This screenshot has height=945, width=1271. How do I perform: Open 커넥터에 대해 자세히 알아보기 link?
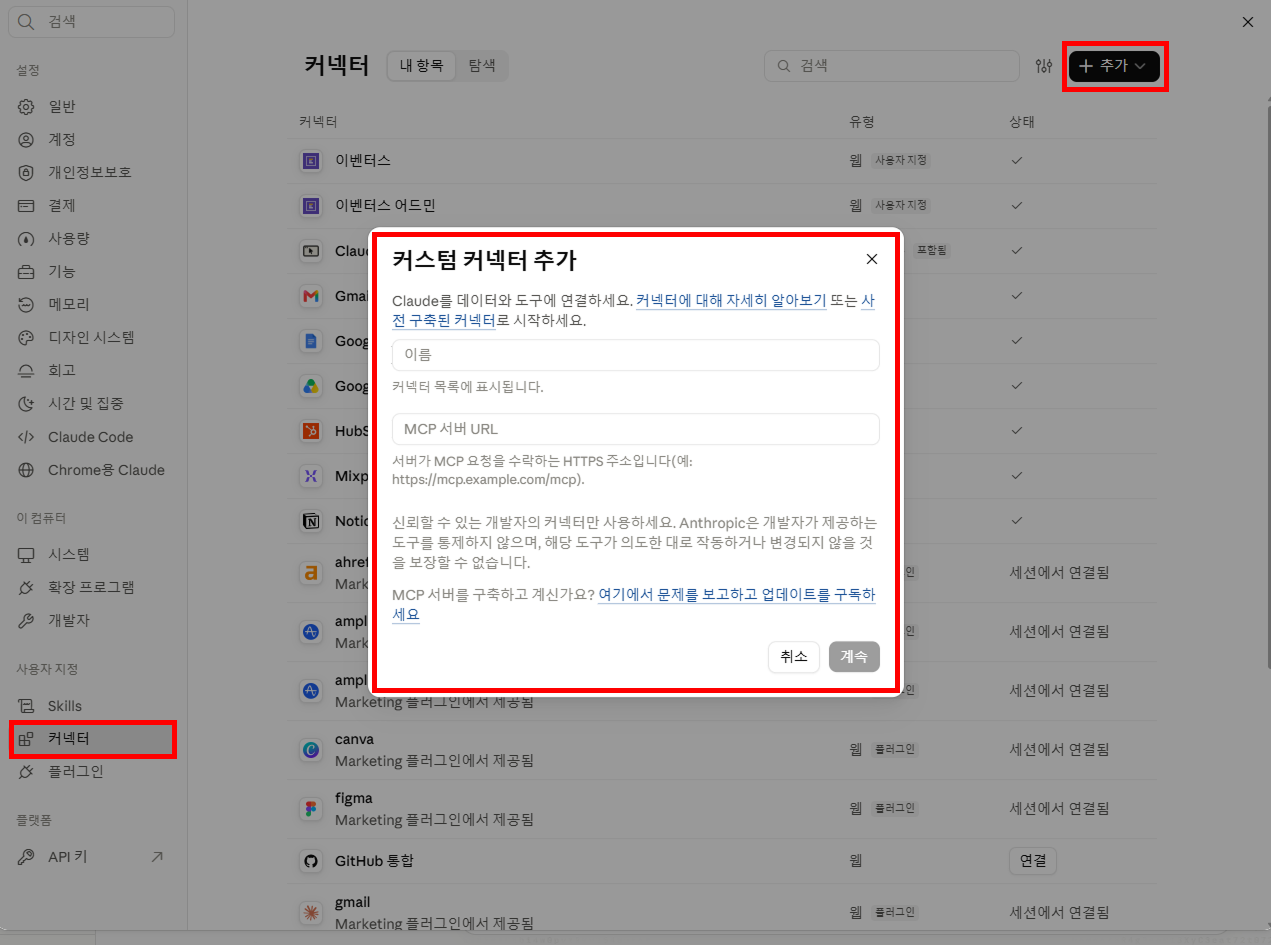click(x=731, y=300)
